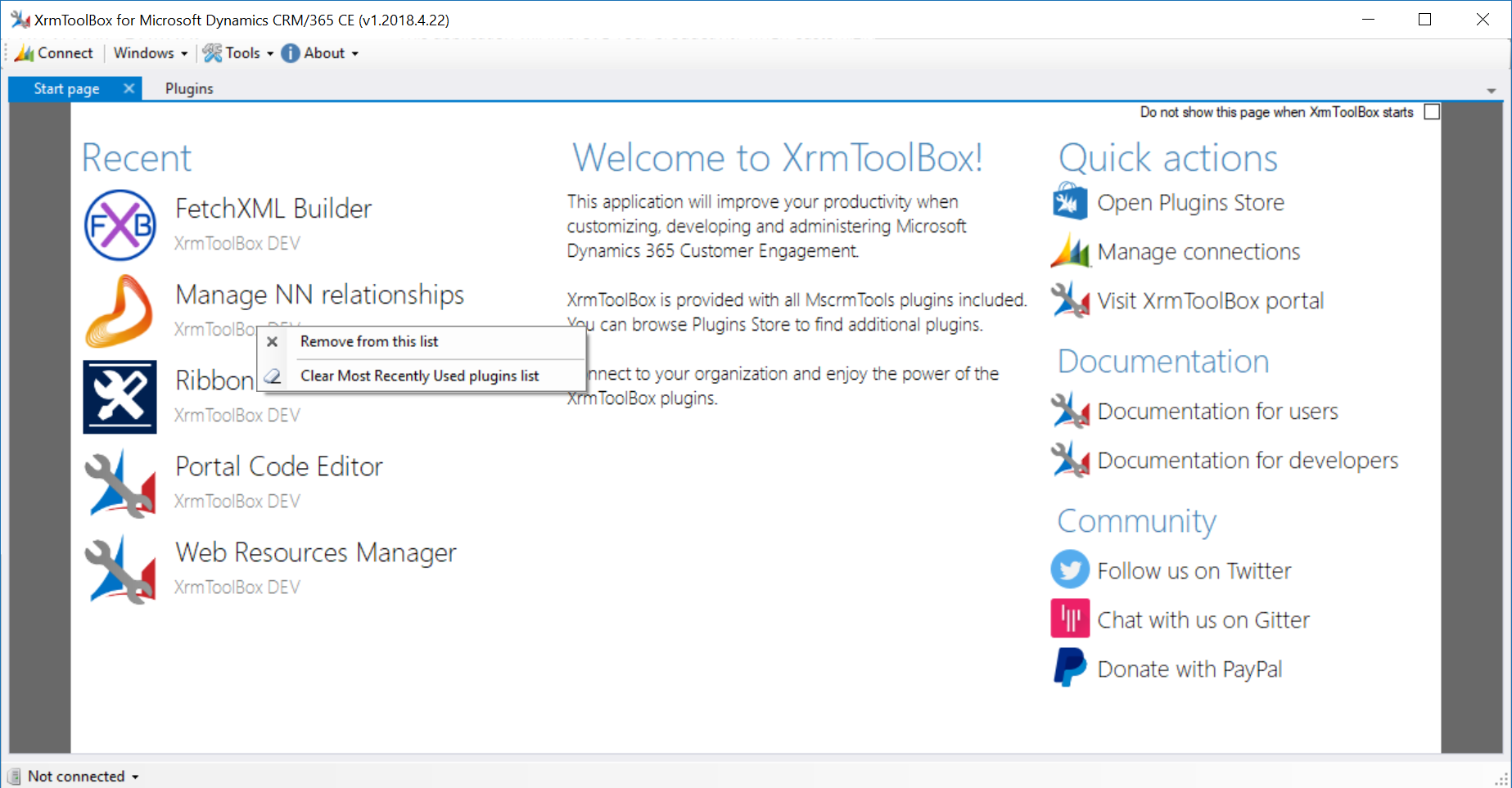Expand the Tools dropdown arrow
The height and width of the screenshot is (788, 1512).
[270, 54]
